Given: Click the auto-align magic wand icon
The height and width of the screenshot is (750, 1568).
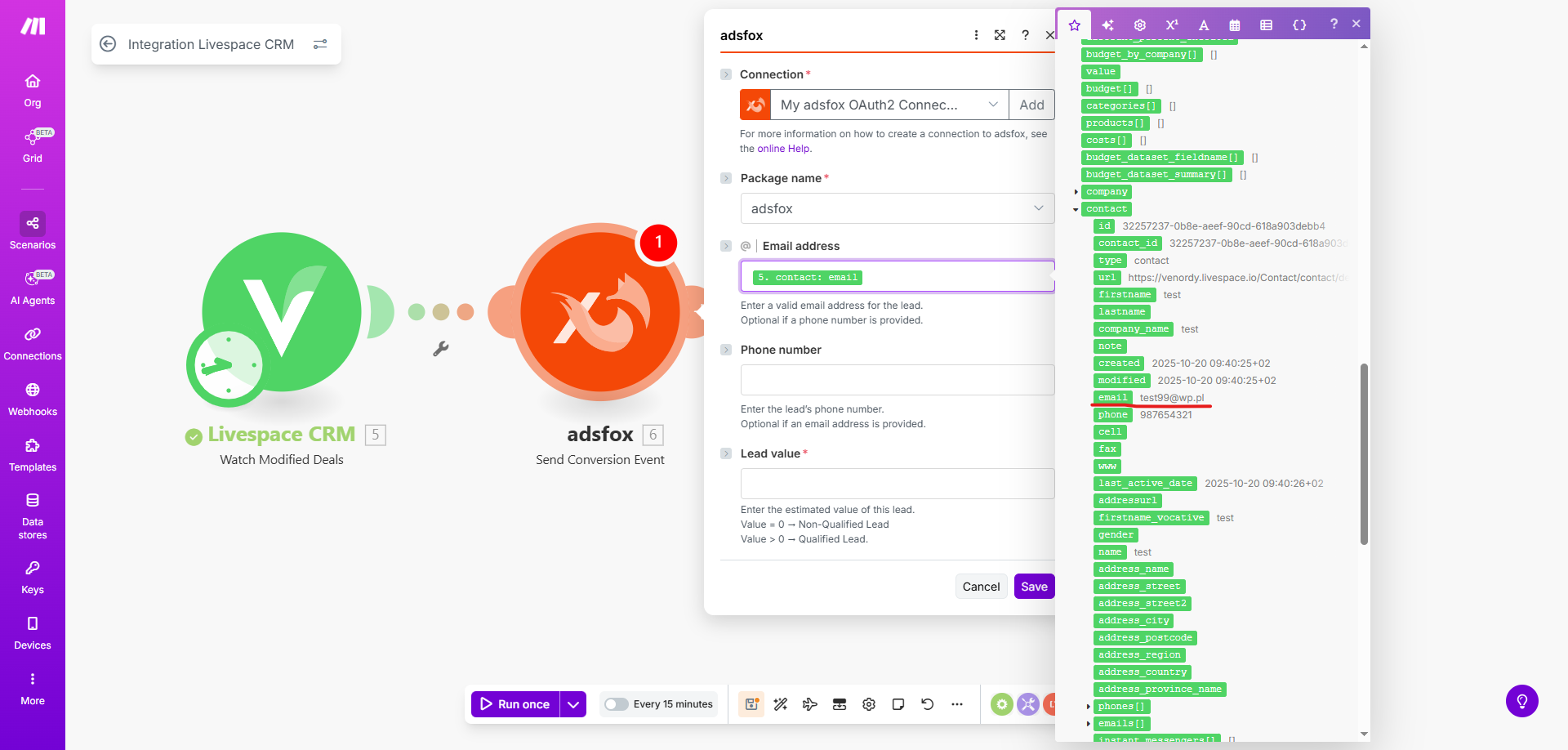Looking at the screenshot, I should [781, 704].
